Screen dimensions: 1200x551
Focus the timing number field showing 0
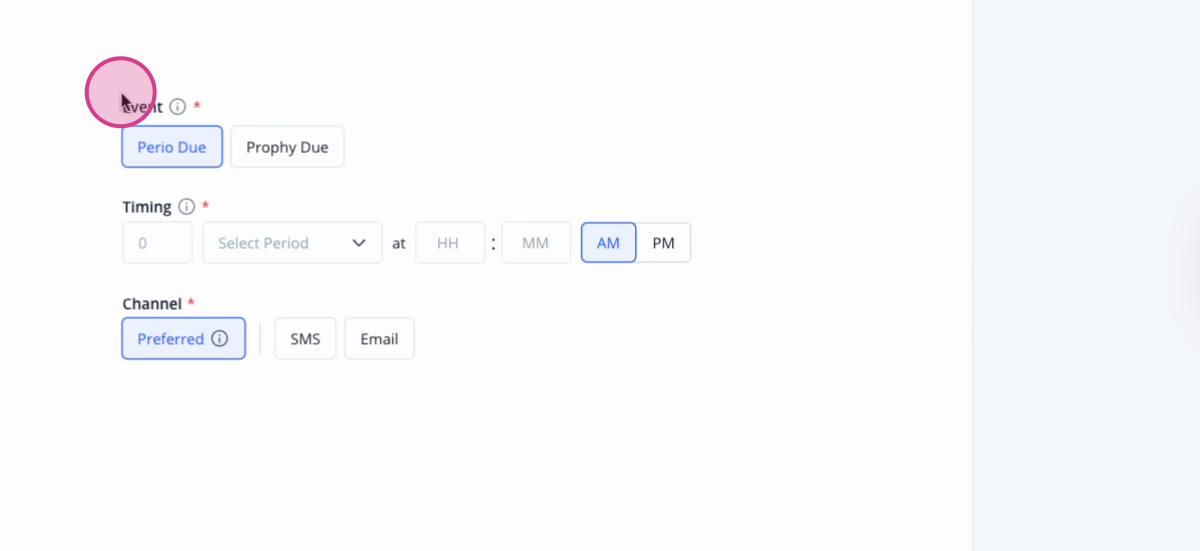pyautogui.click(x=157, y=243)
